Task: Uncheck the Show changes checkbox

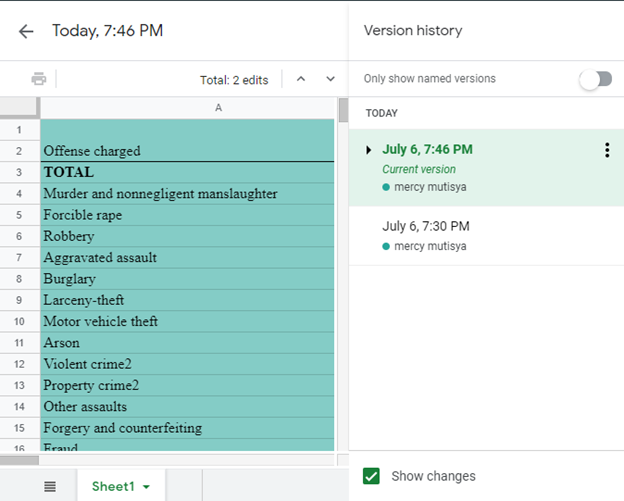Action: pyautogui.click(x=371, y=476)
